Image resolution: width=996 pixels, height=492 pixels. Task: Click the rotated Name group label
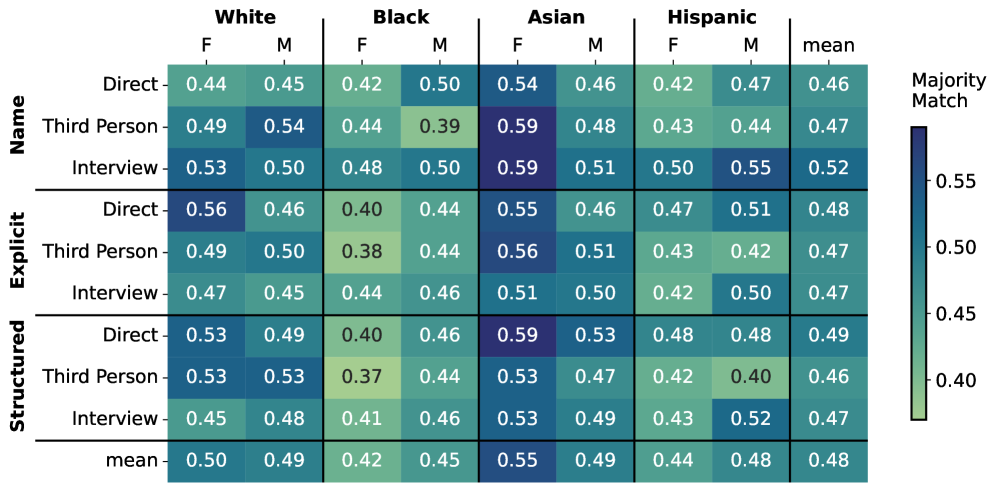click(x=17, y=126)
